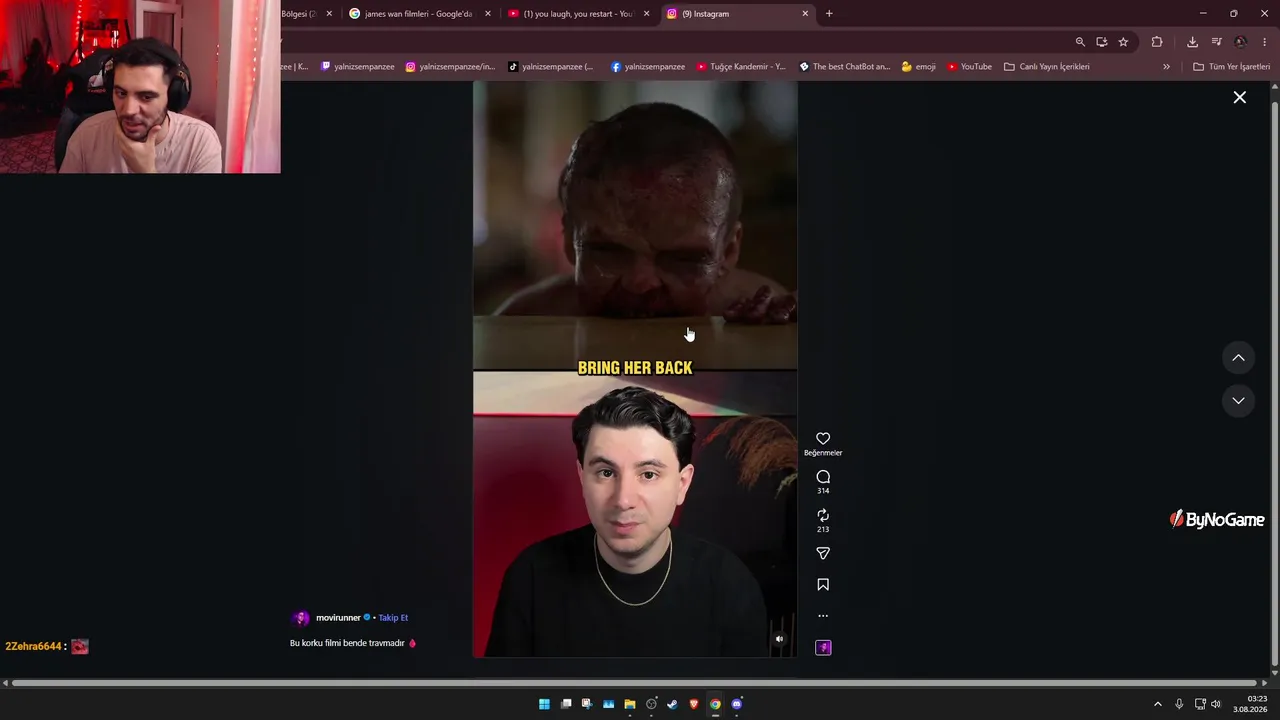Switch to the 'you laugh, you restart' YouTube tab

click(577, 14)
